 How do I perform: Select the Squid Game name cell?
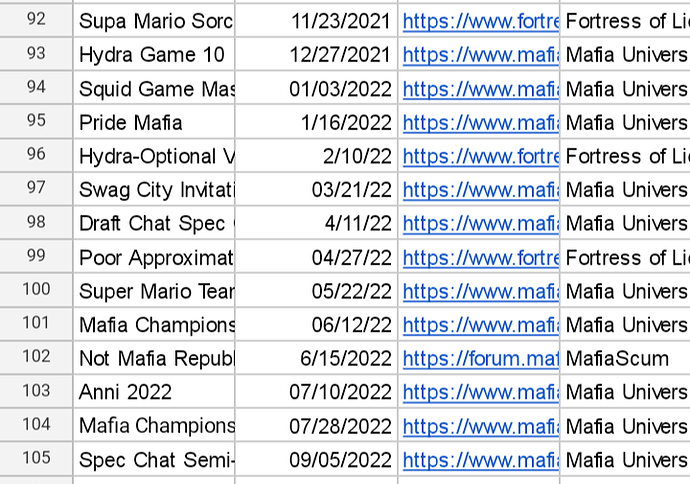[154, 89]
